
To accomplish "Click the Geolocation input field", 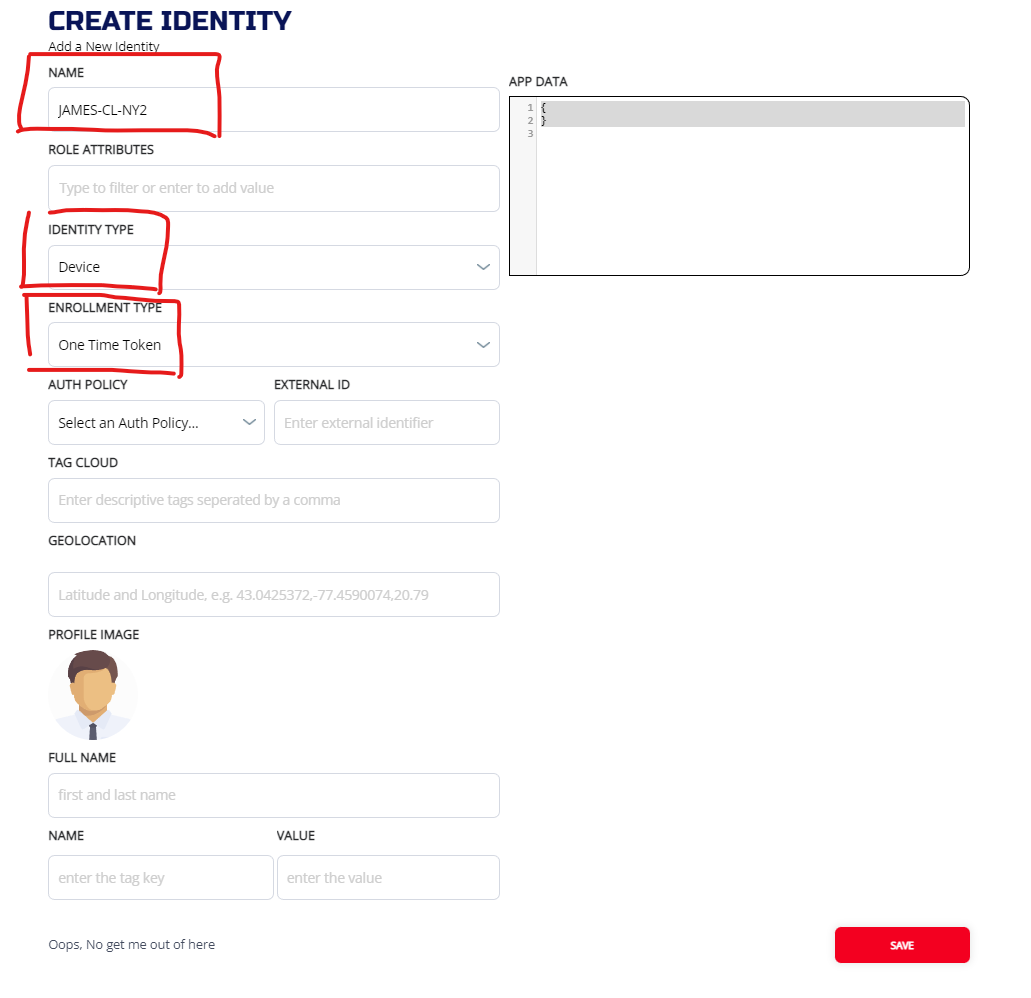I will 273,595.
